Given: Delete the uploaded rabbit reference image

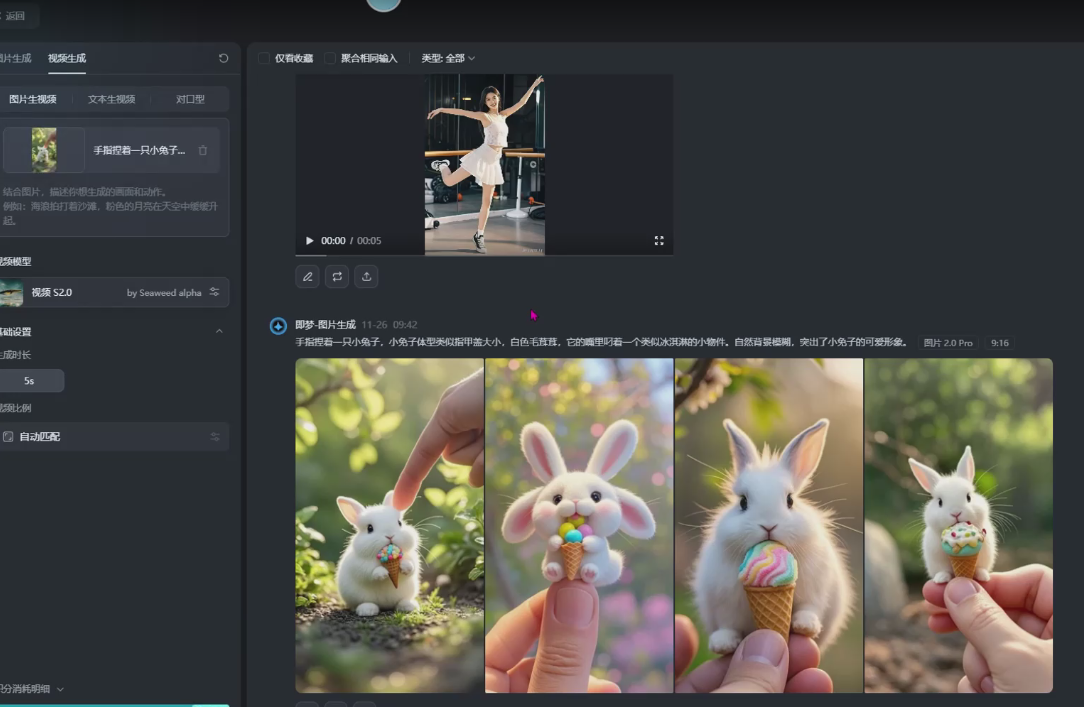Looking at the screenshot, I should pos(203,151).
